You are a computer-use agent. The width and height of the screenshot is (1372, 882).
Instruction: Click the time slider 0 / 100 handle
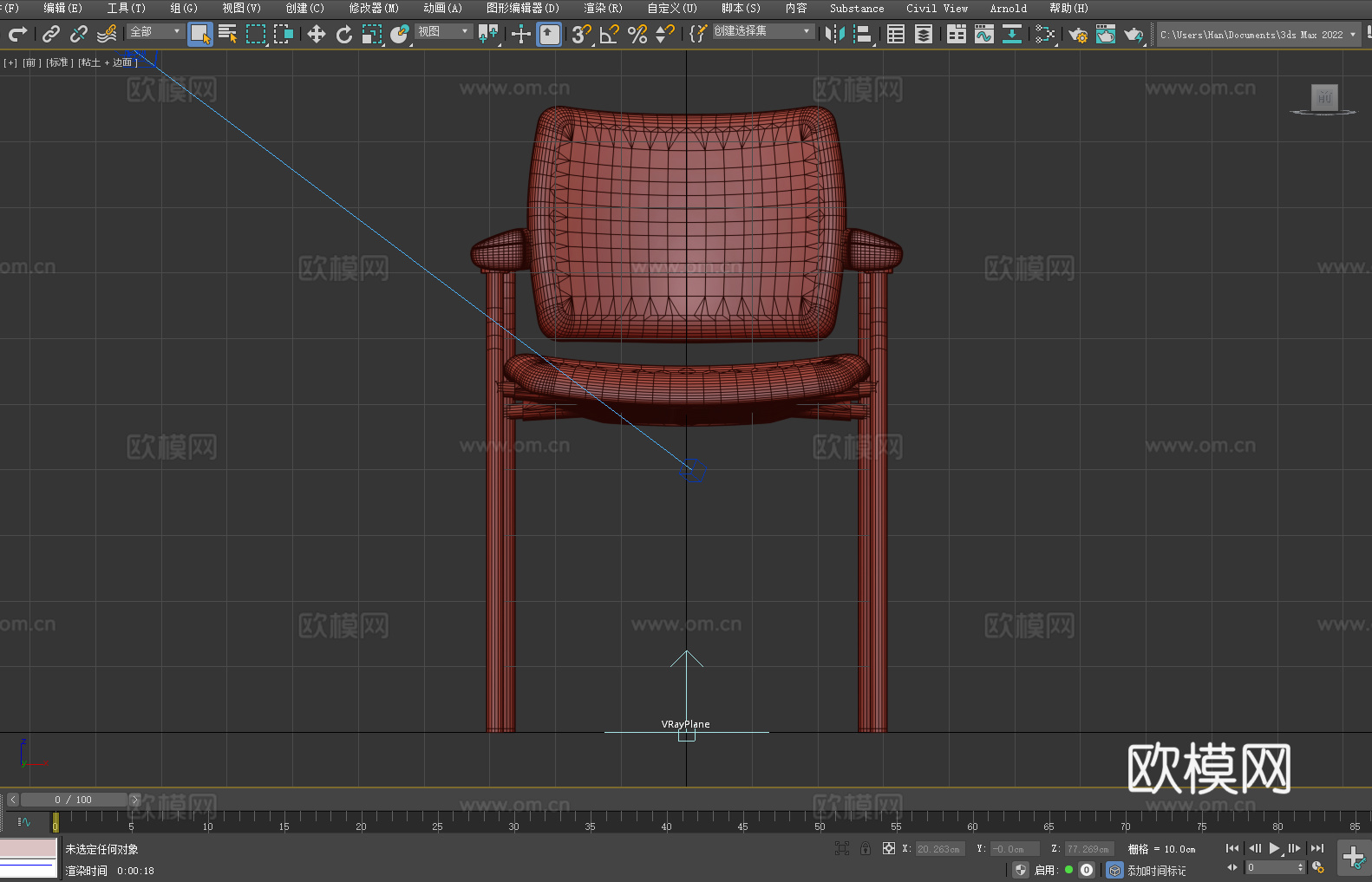tap(75, 800)
